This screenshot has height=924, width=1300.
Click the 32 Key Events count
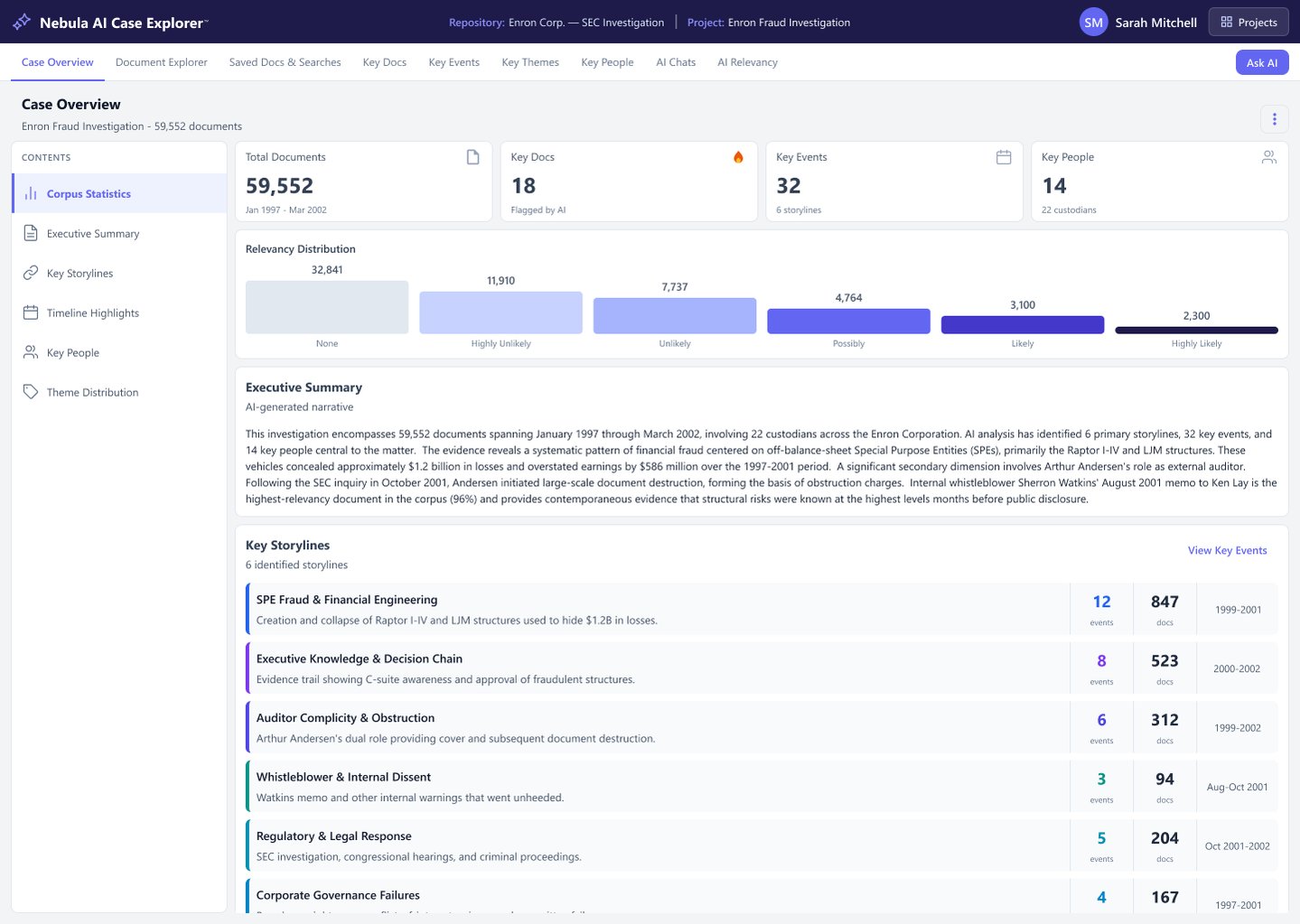pos(789,186)
